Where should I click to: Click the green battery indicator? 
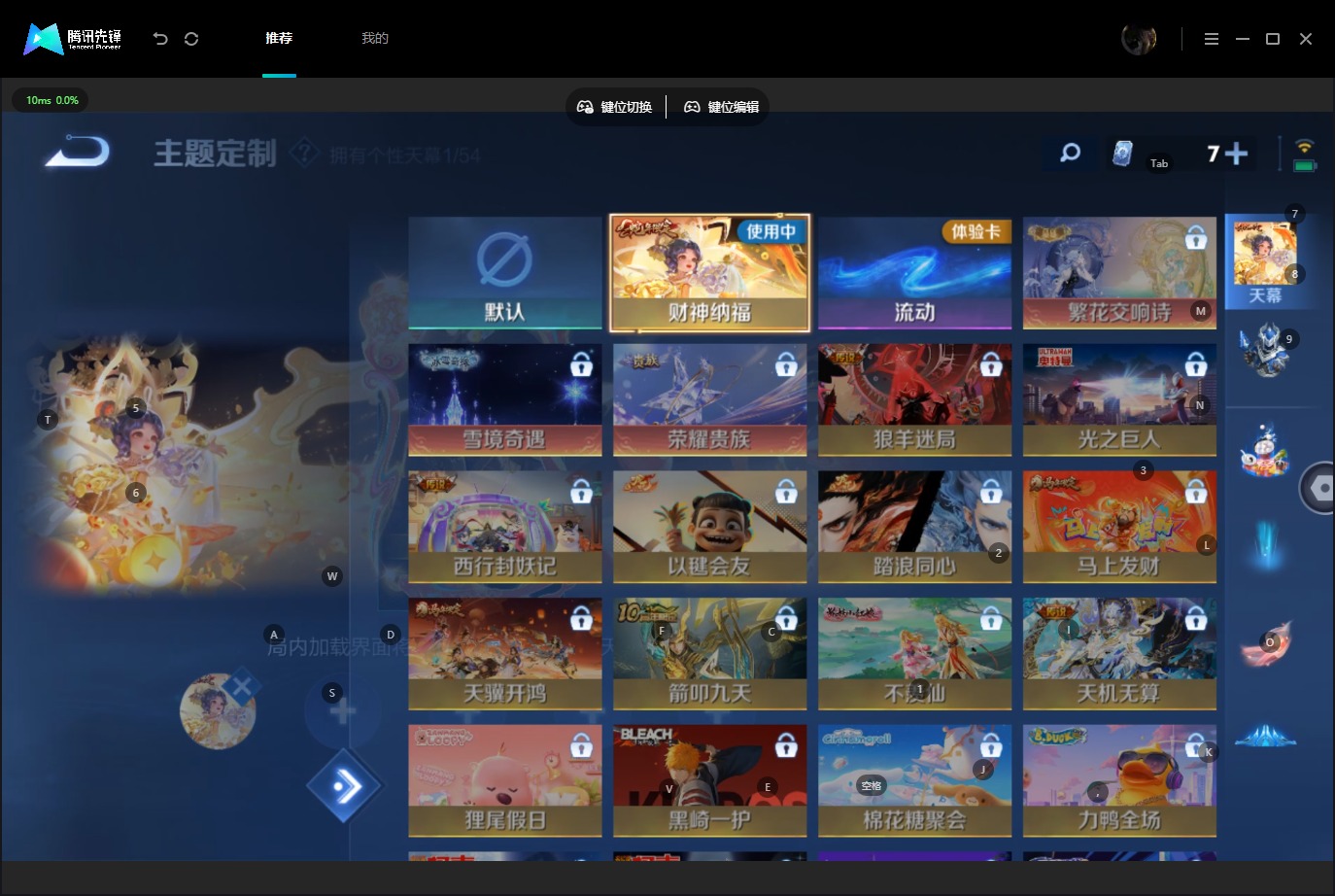pos(1305,166)
